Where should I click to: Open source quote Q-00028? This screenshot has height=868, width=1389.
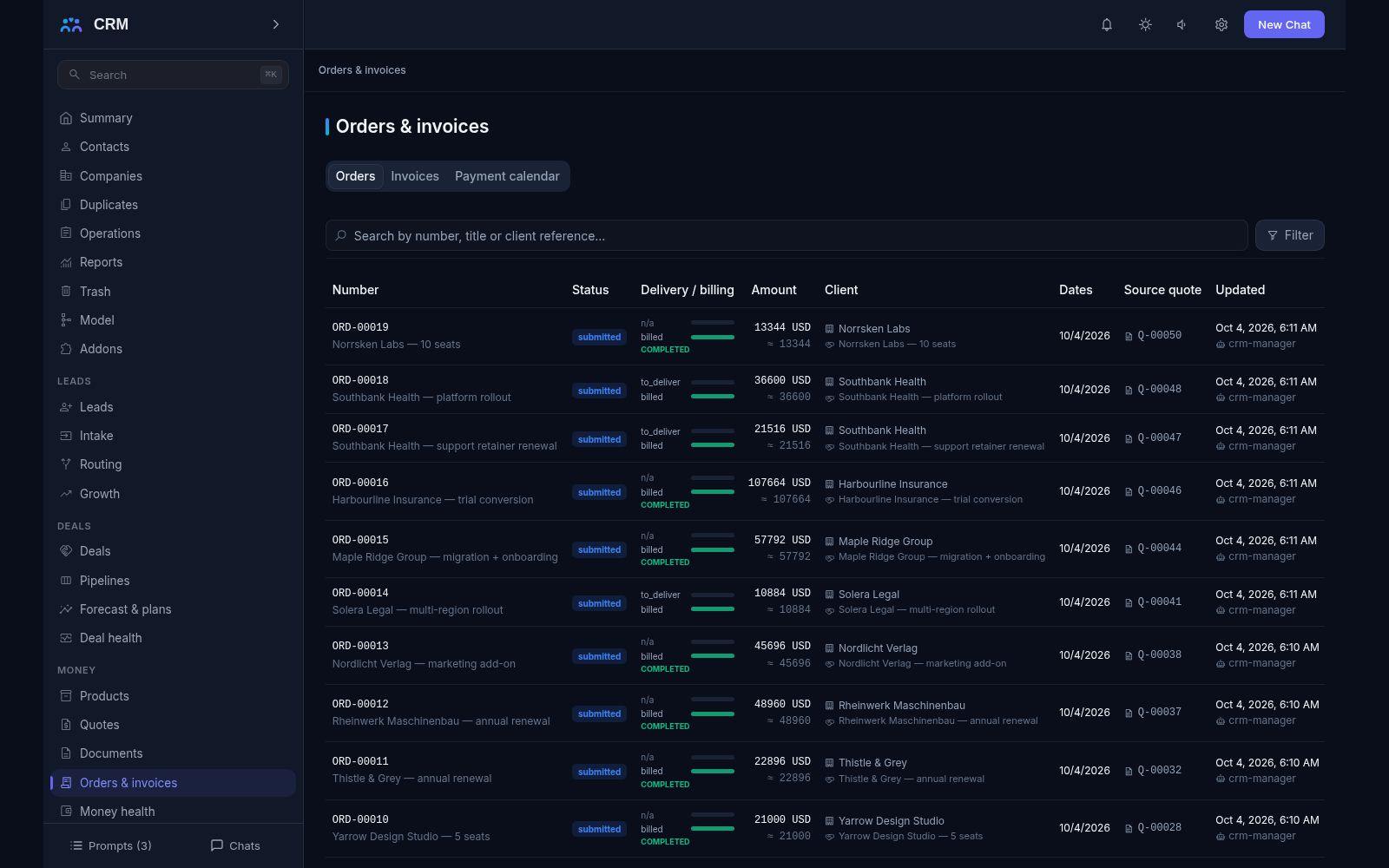pos(1153,828)
